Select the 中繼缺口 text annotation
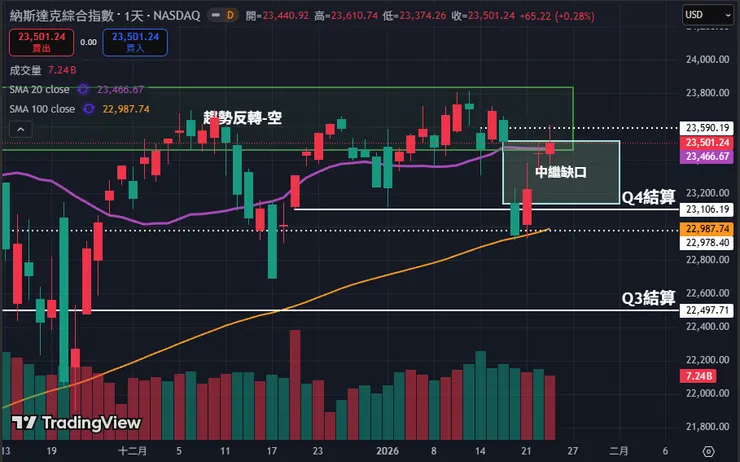 561,172
